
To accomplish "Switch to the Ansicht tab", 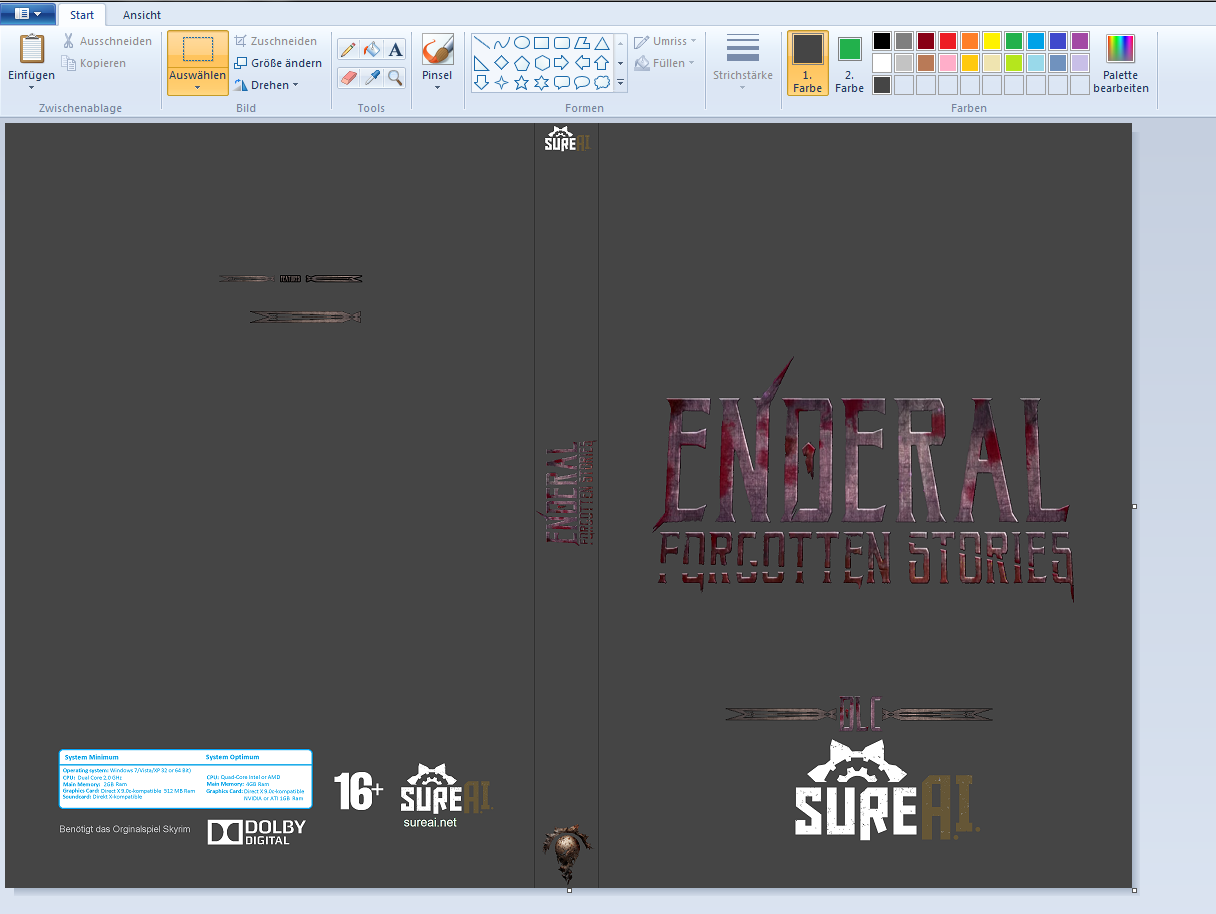I will pos(141,15).
